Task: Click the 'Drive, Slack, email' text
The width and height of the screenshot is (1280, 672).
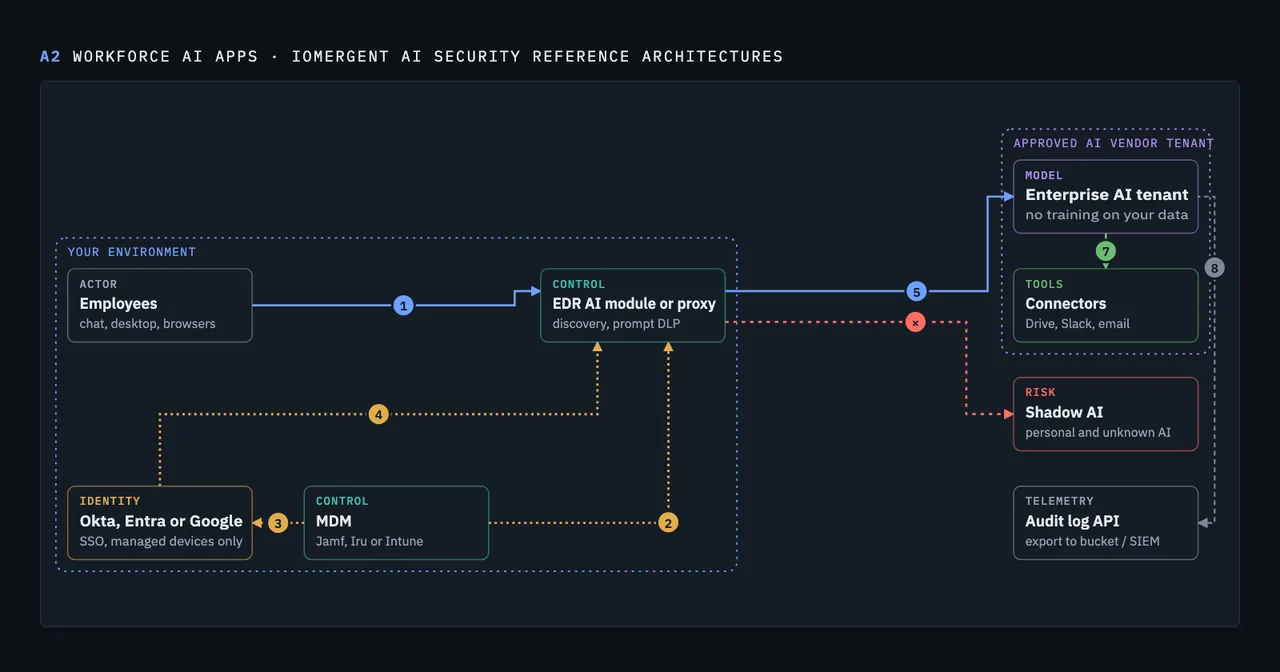Action: point(1078,324)
